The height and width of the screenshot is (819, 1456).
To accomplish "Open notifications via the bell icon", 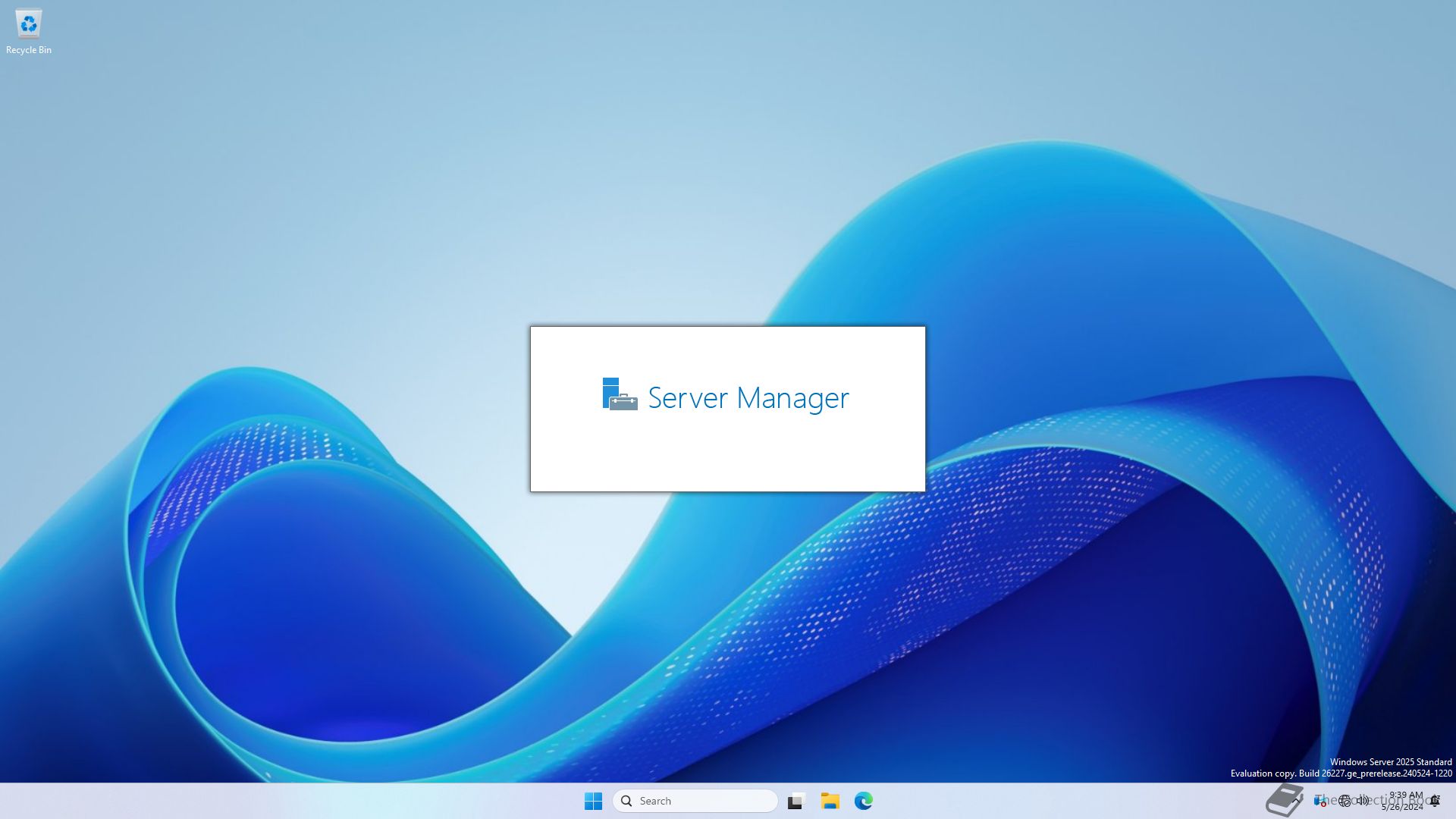I will point(1435,801).
